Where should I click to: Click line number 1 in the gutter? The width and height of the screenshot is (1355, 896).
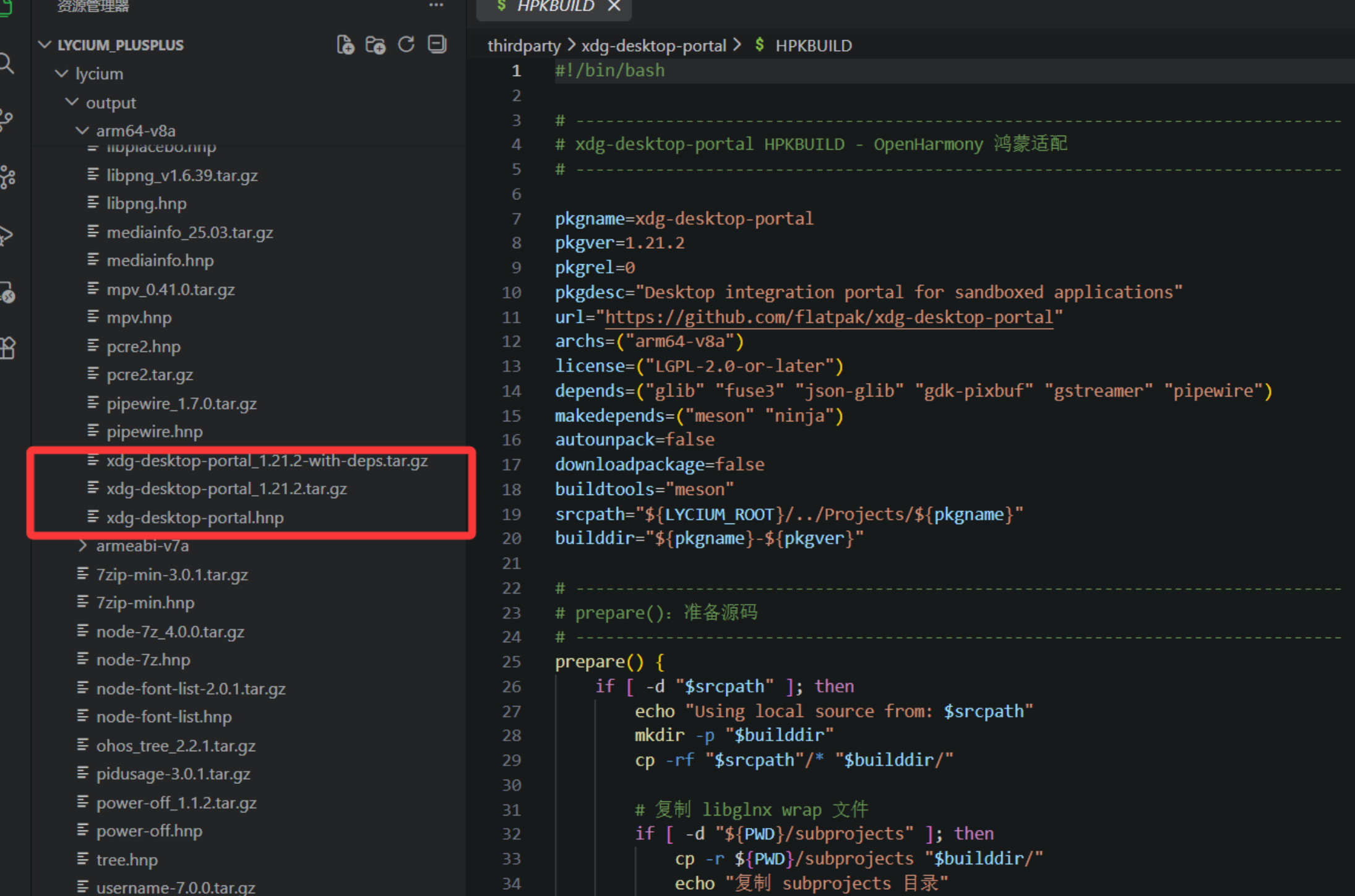(516, 71)
